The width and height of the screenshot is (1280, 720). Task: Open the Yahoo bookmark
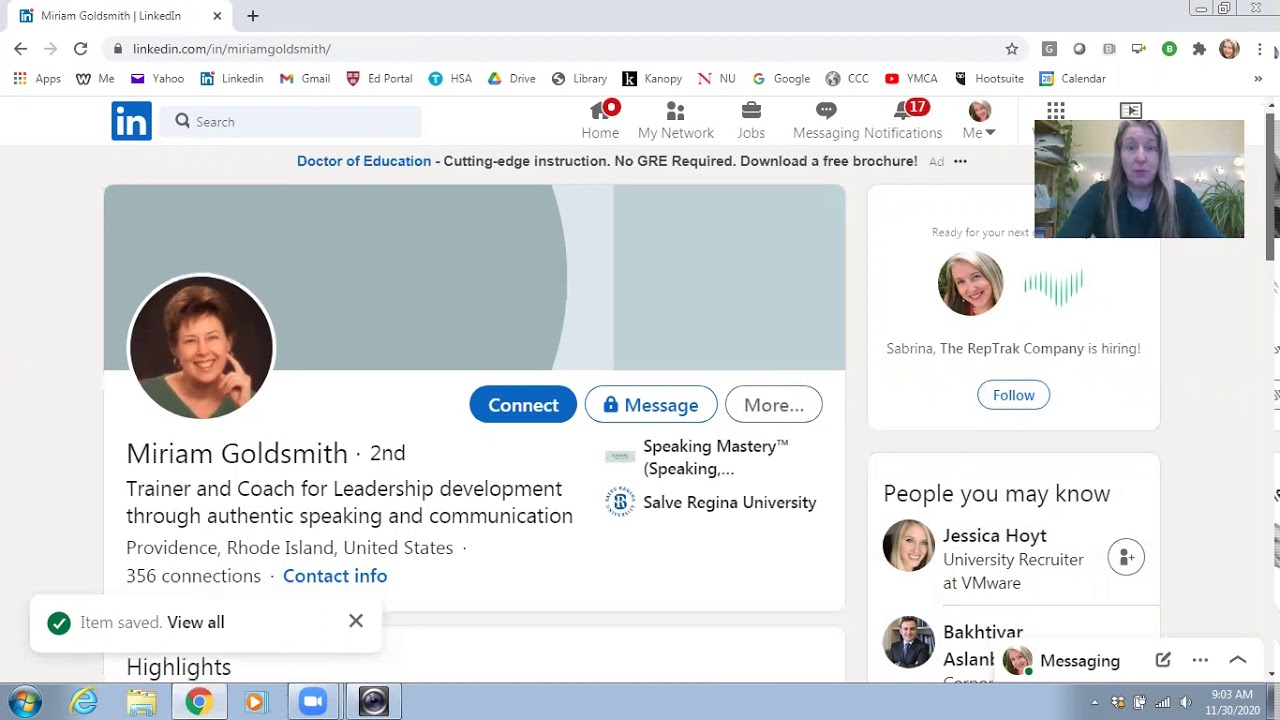click(x=157, y=78)
